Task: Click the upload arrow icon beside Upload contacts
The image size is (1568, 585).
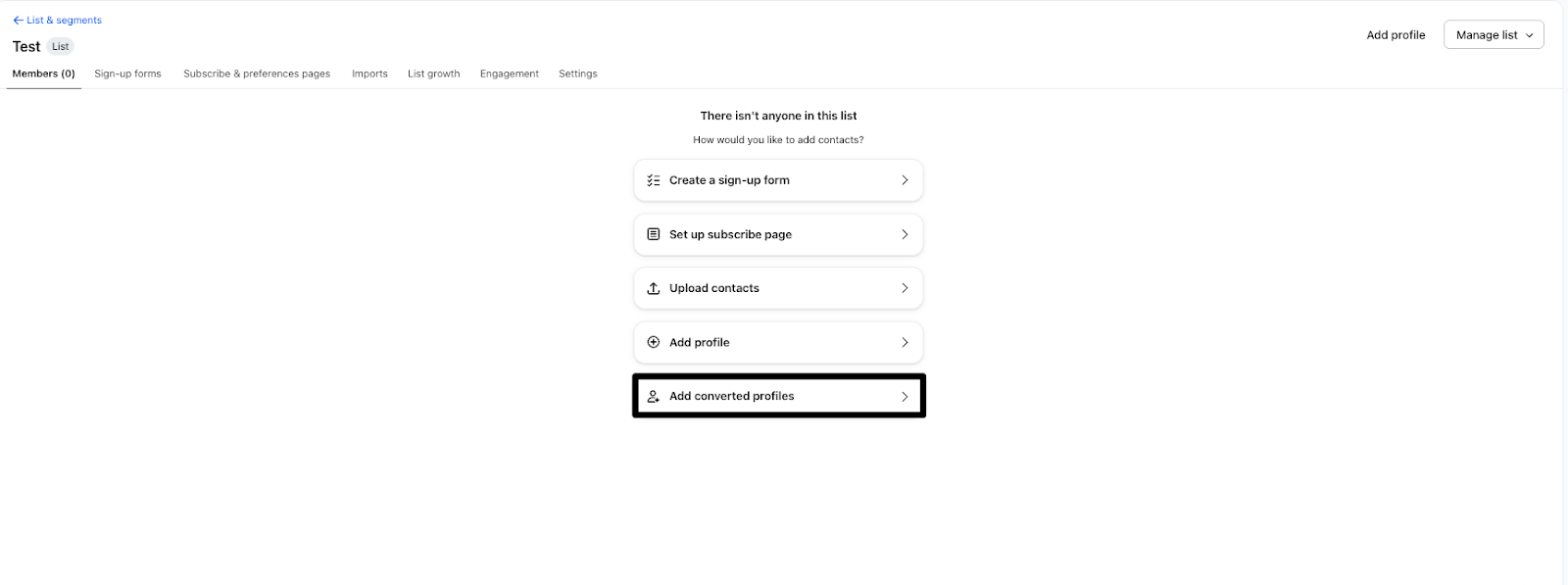Action: click(x=654, y=288)
